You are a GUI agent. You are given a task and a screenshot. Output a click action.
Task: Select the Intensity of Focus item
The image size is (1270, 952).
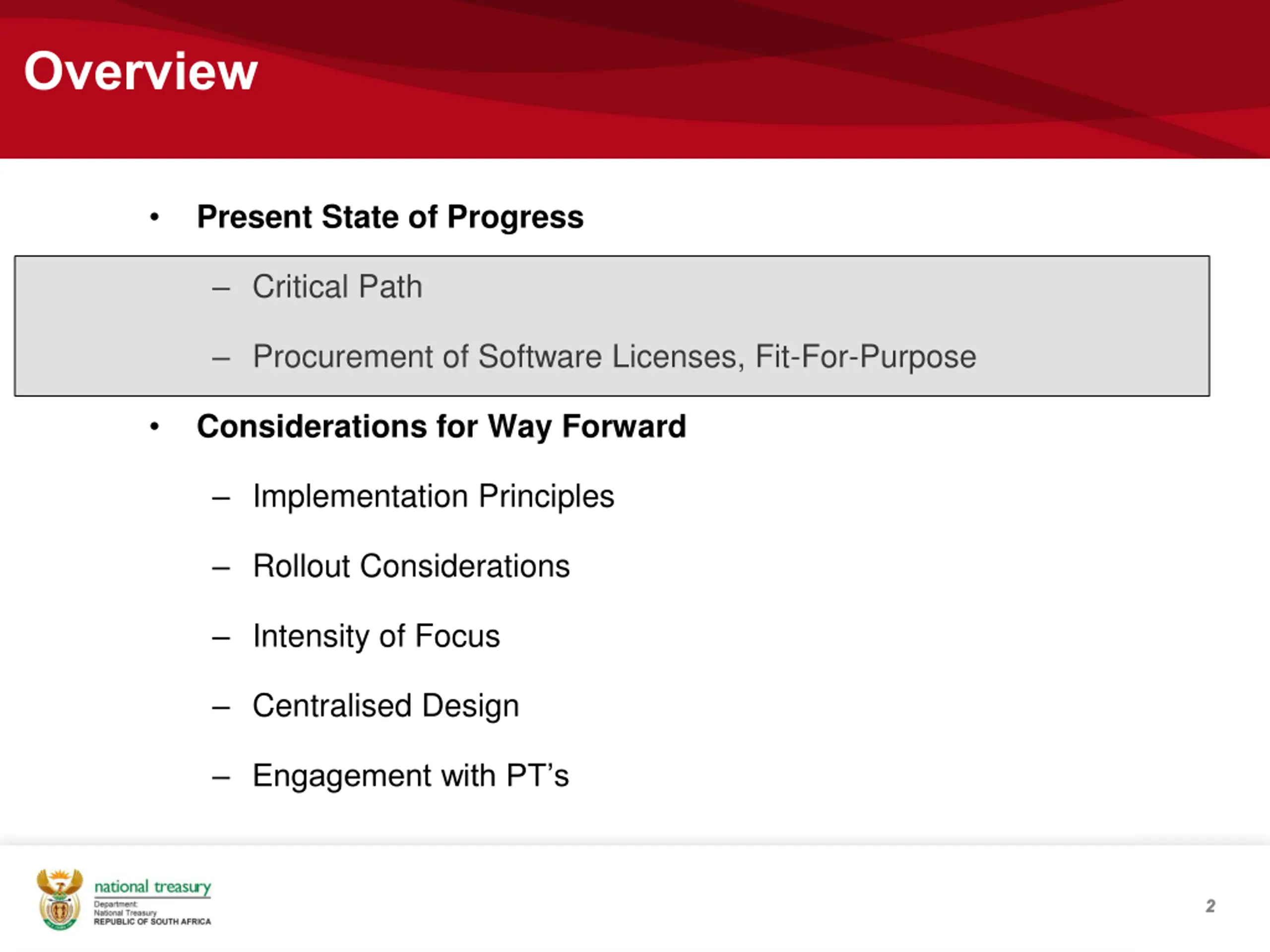point(376,636)
